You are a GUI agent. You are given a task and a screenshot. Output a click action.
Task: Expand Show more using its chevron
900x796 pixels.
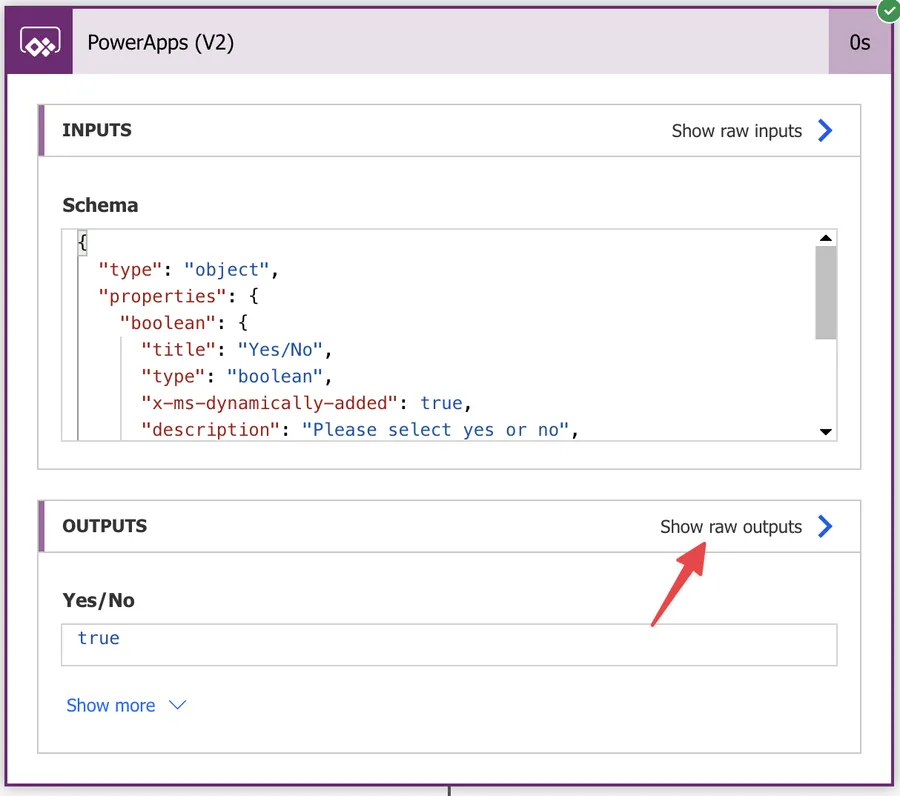178,705
